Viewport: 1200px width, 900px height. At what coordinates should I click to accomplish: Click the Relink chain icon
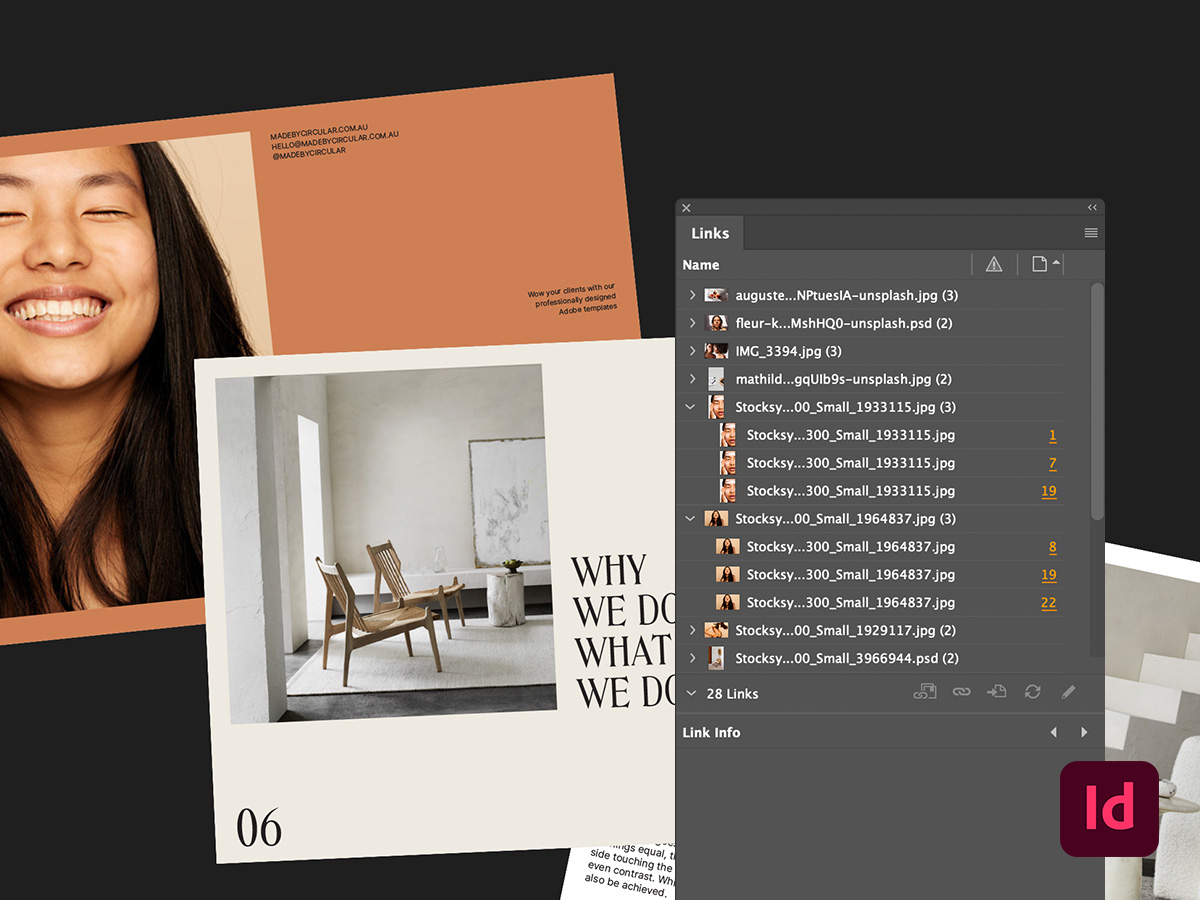click(961, 692)
